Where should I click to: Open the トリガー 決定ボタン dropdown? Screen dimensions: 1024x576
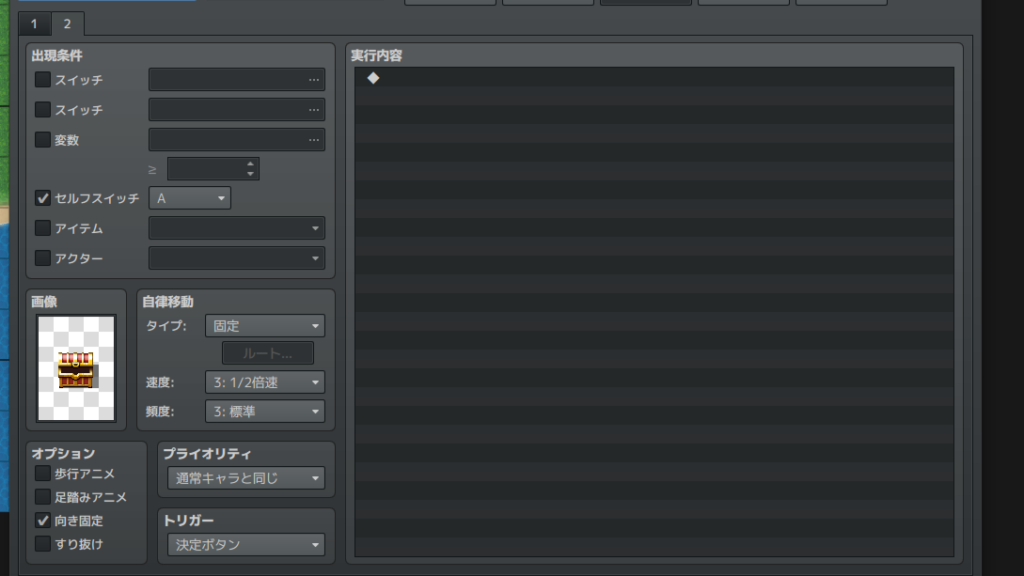pos(246,545)
